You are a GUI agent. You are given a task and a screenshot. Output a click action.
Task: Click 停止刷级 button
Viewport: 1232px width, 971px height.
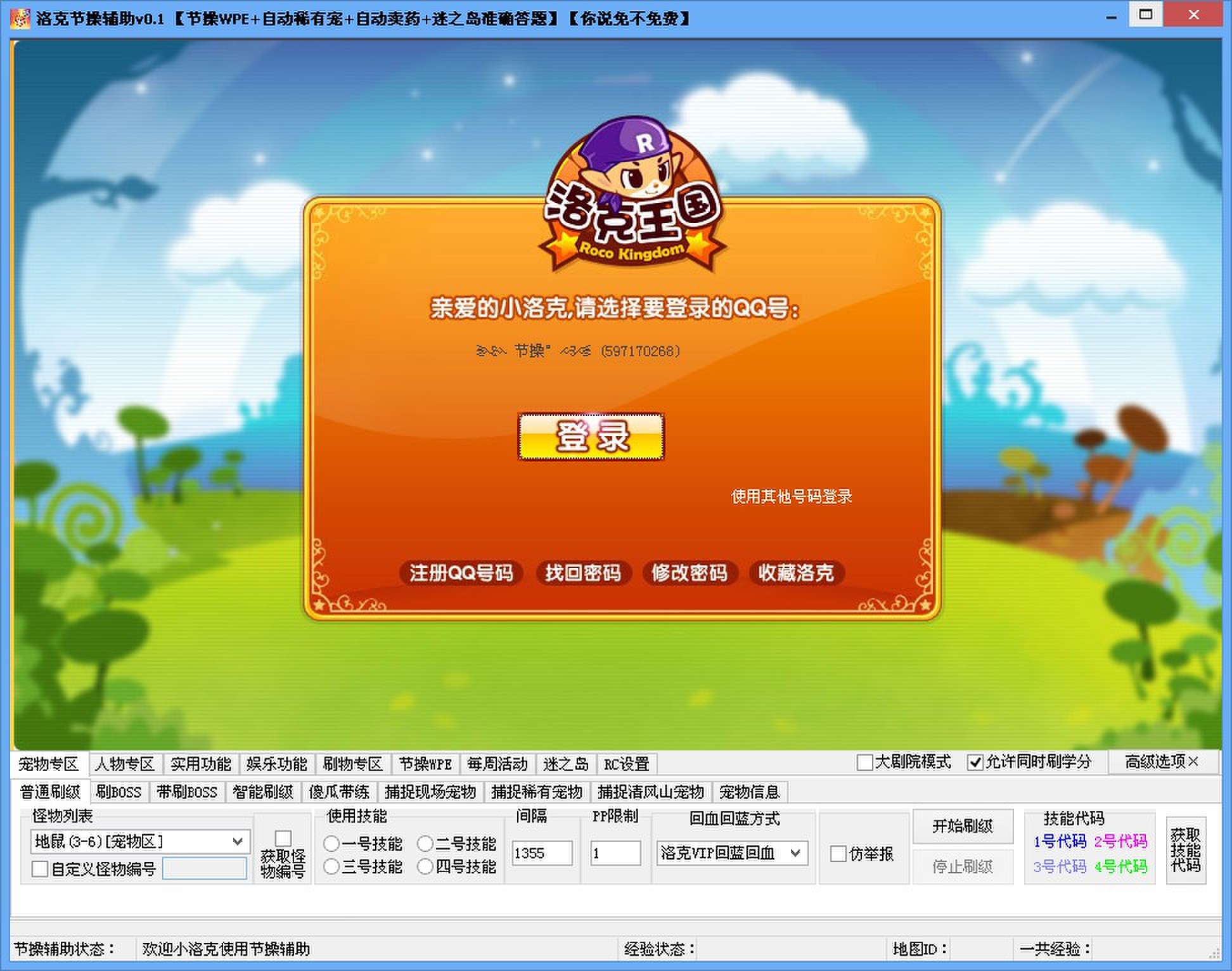point(963,866)
